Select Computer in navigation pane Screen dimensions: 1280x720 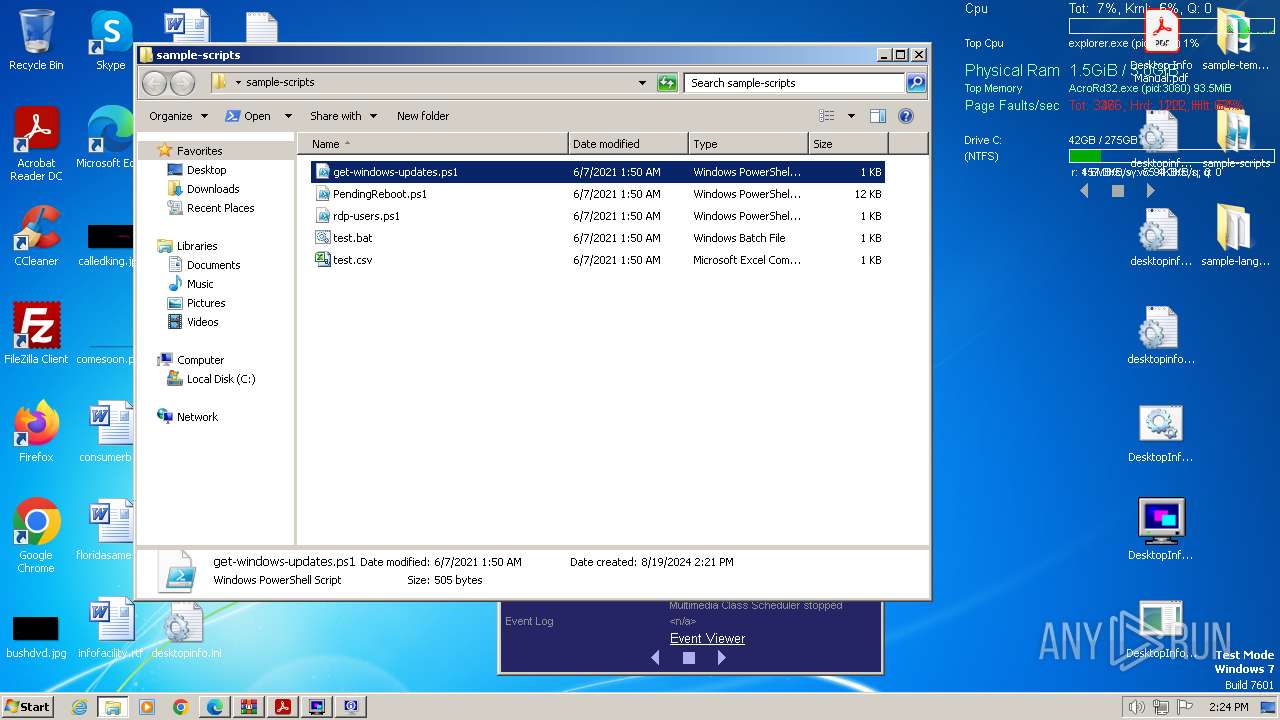click(200, 360)
